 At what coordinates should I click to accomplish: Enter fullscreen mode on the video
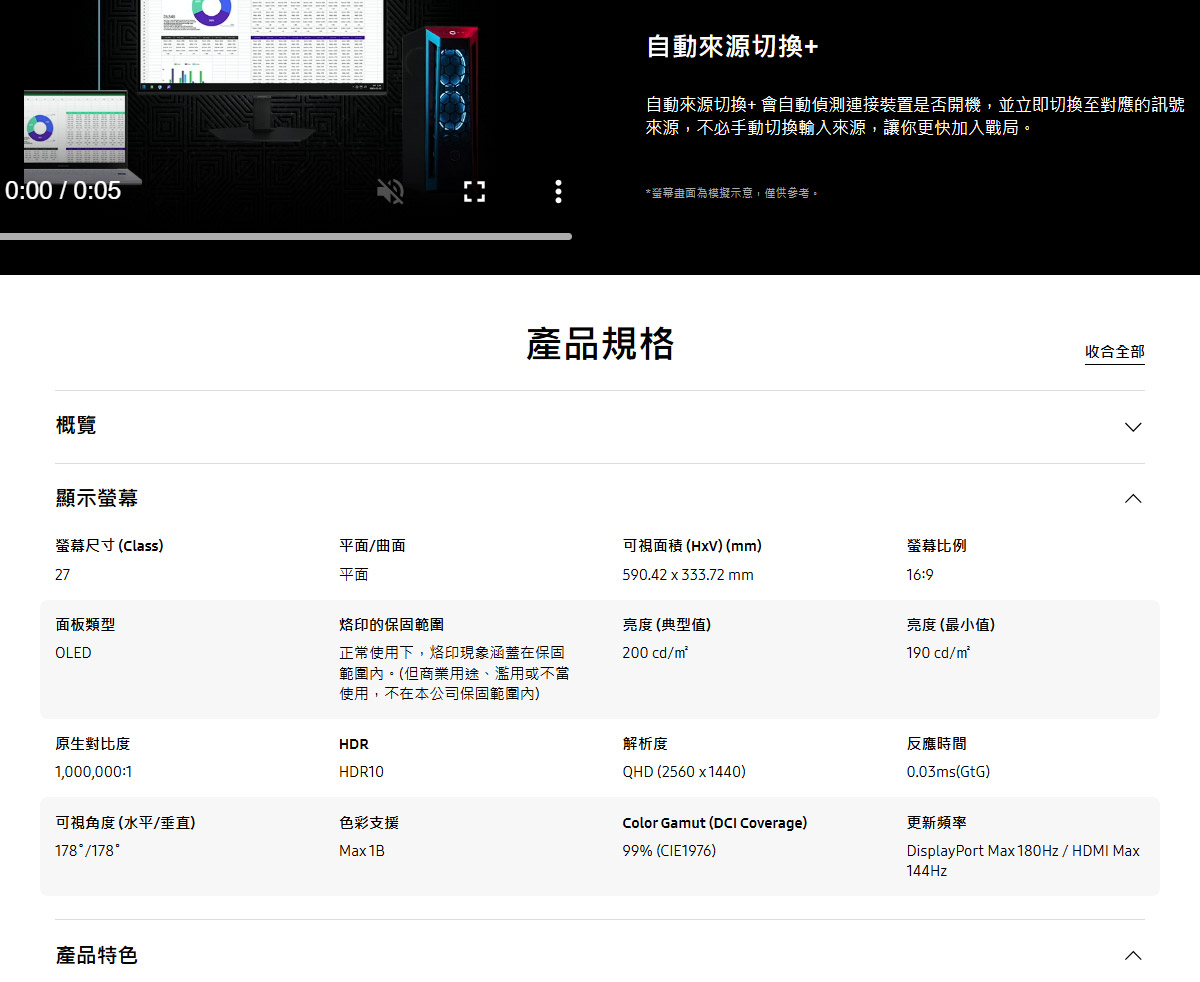click(x=474, y=191)
